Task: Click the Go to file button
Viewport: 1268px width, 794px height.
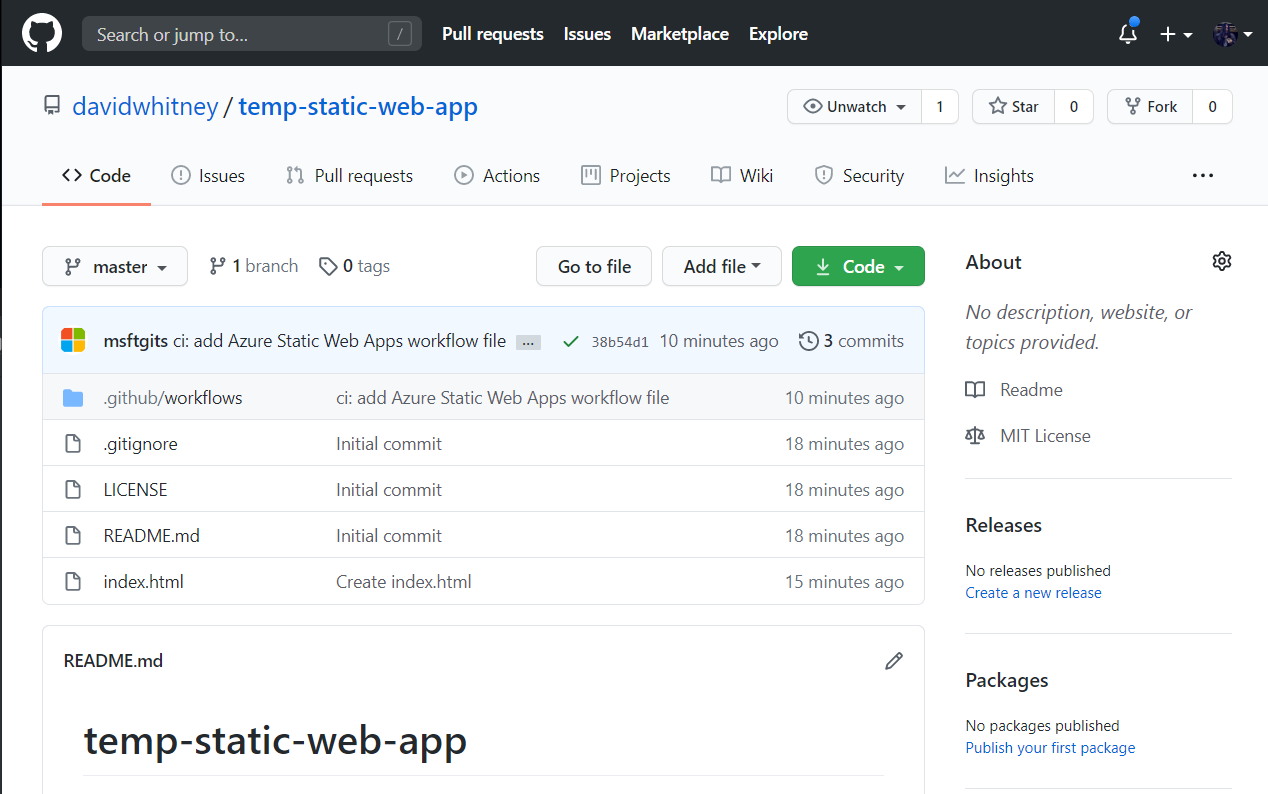Action: pos(594,266)
